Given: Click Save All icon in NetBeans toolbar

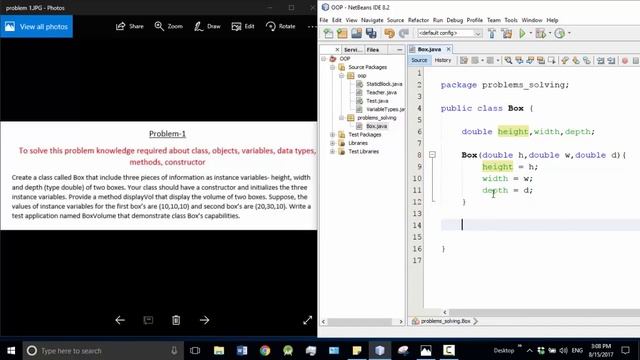Looking at the screenshot, I should click(371, 33).
